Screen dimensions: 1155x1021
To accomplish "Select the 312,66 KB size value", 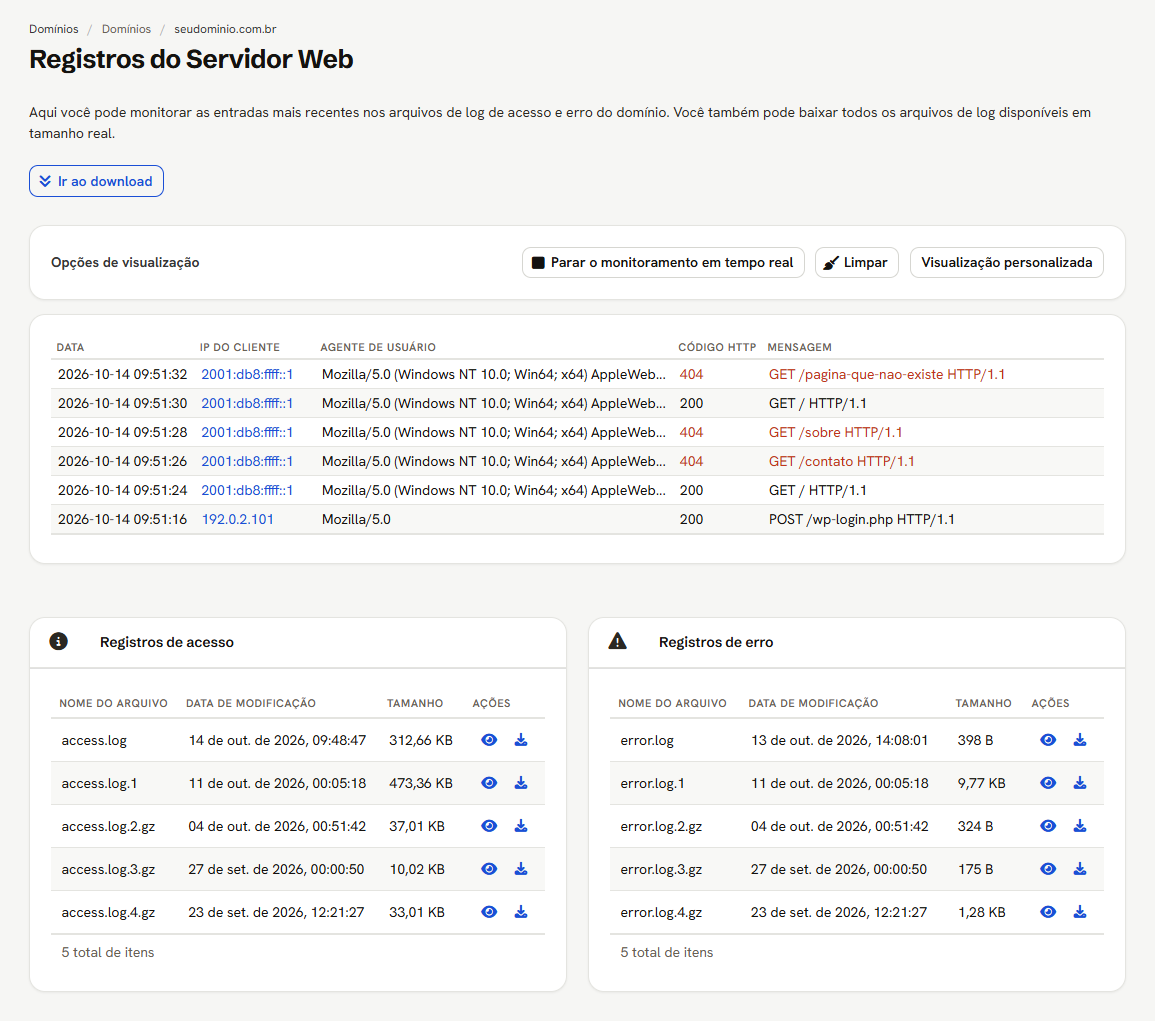I will point(421,740).
